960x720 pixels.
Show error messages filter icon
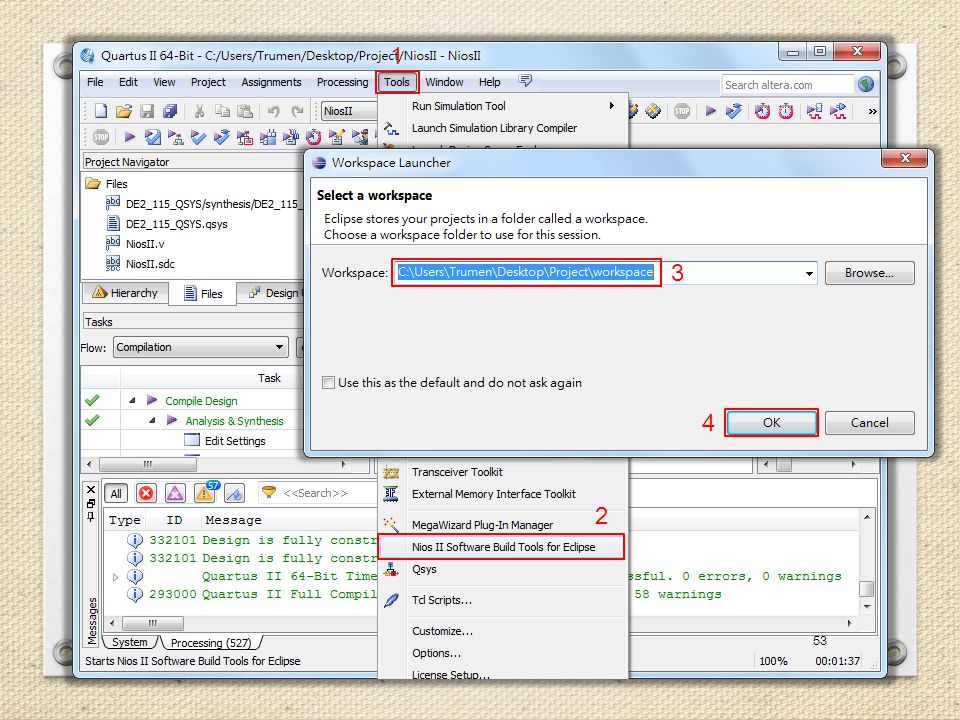(146, 493)
